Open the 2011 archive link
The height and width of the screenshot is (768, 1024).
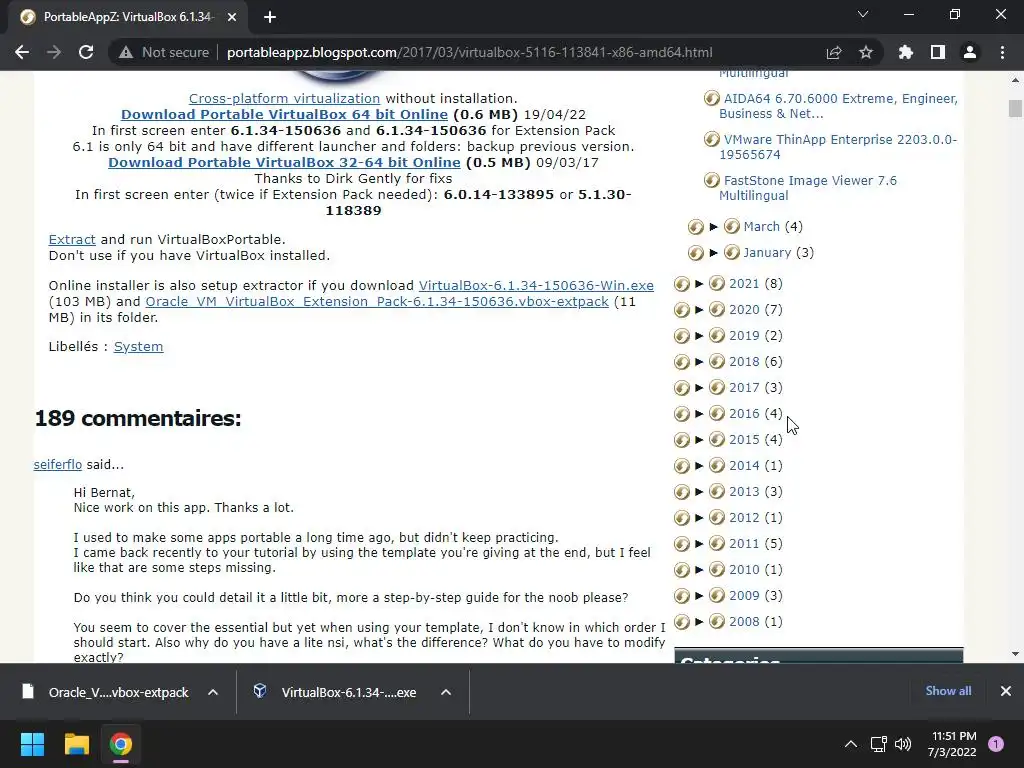(x=744, y=543)
